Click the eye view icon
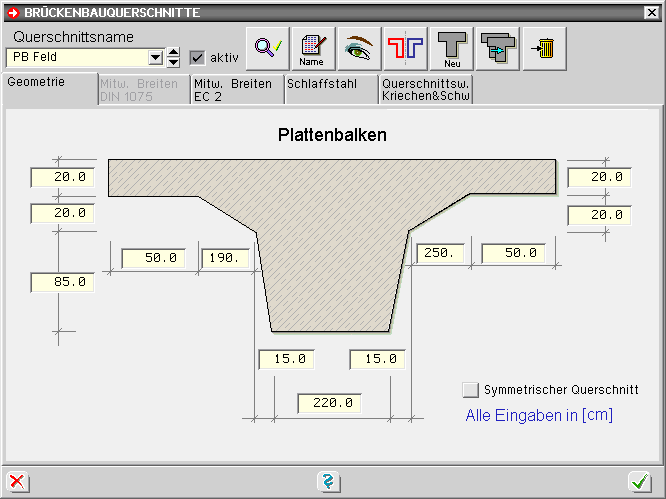Screen dimensions: 666x499 [x=358, y=47]
